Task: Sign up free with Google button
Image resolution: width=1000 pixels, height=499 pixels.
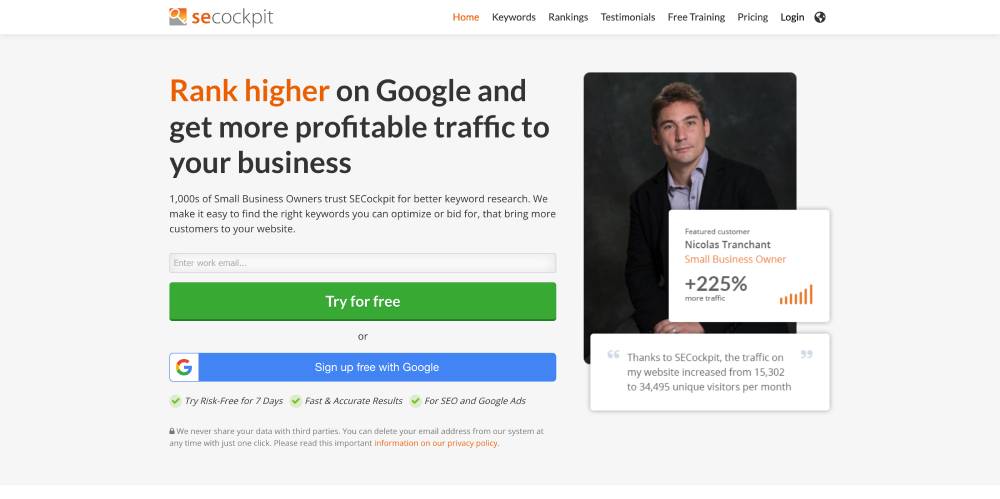Action: tap(376, 367)
